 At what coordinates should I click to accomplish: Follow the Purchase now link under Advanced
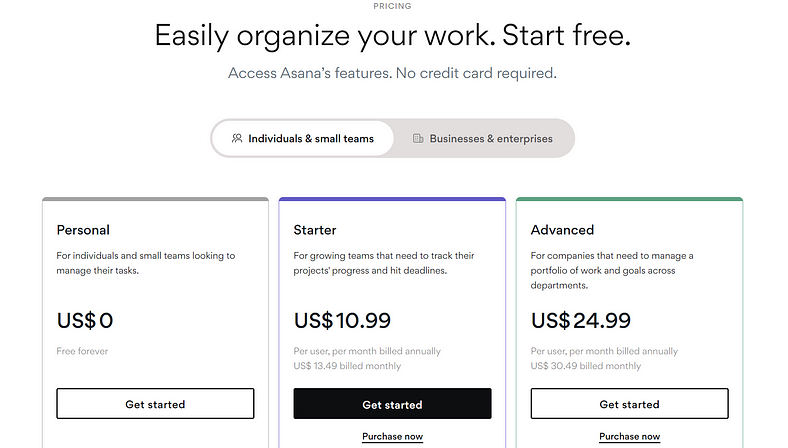(629, 437)
